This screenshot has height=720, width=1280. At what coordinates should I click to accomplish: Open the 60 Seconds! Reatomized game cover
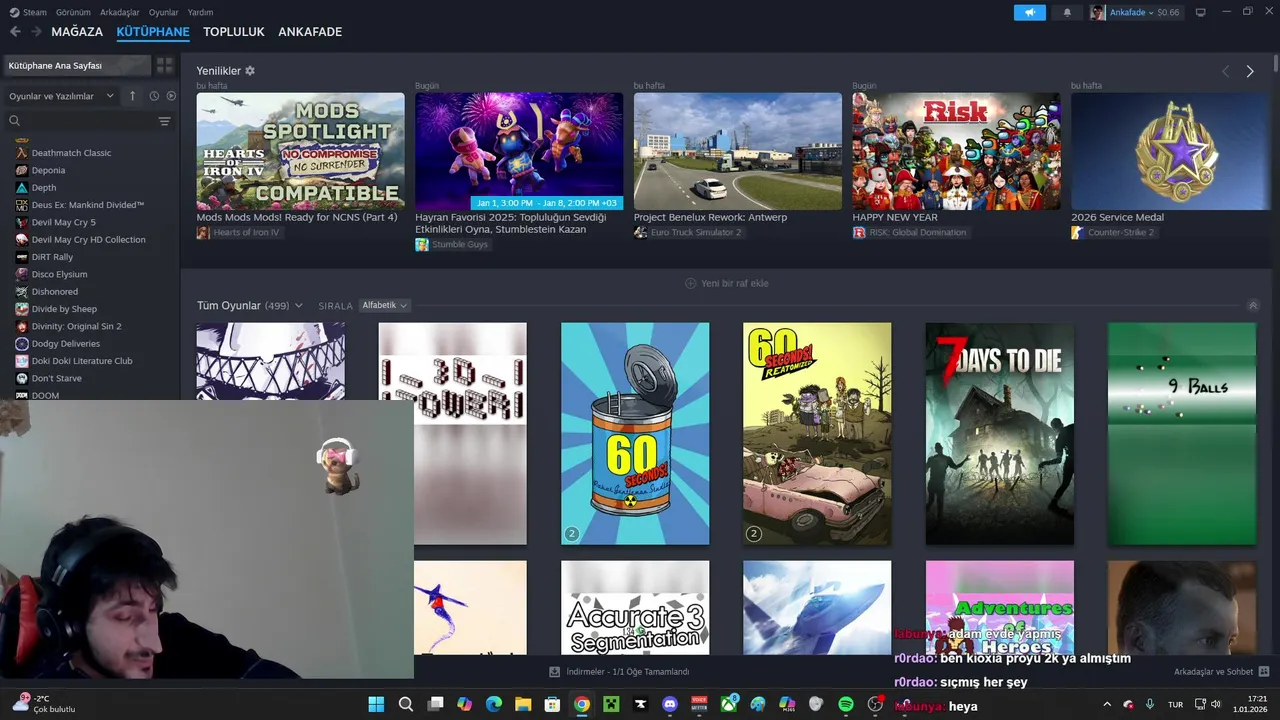pyautogui.click(x=817, y=434)
